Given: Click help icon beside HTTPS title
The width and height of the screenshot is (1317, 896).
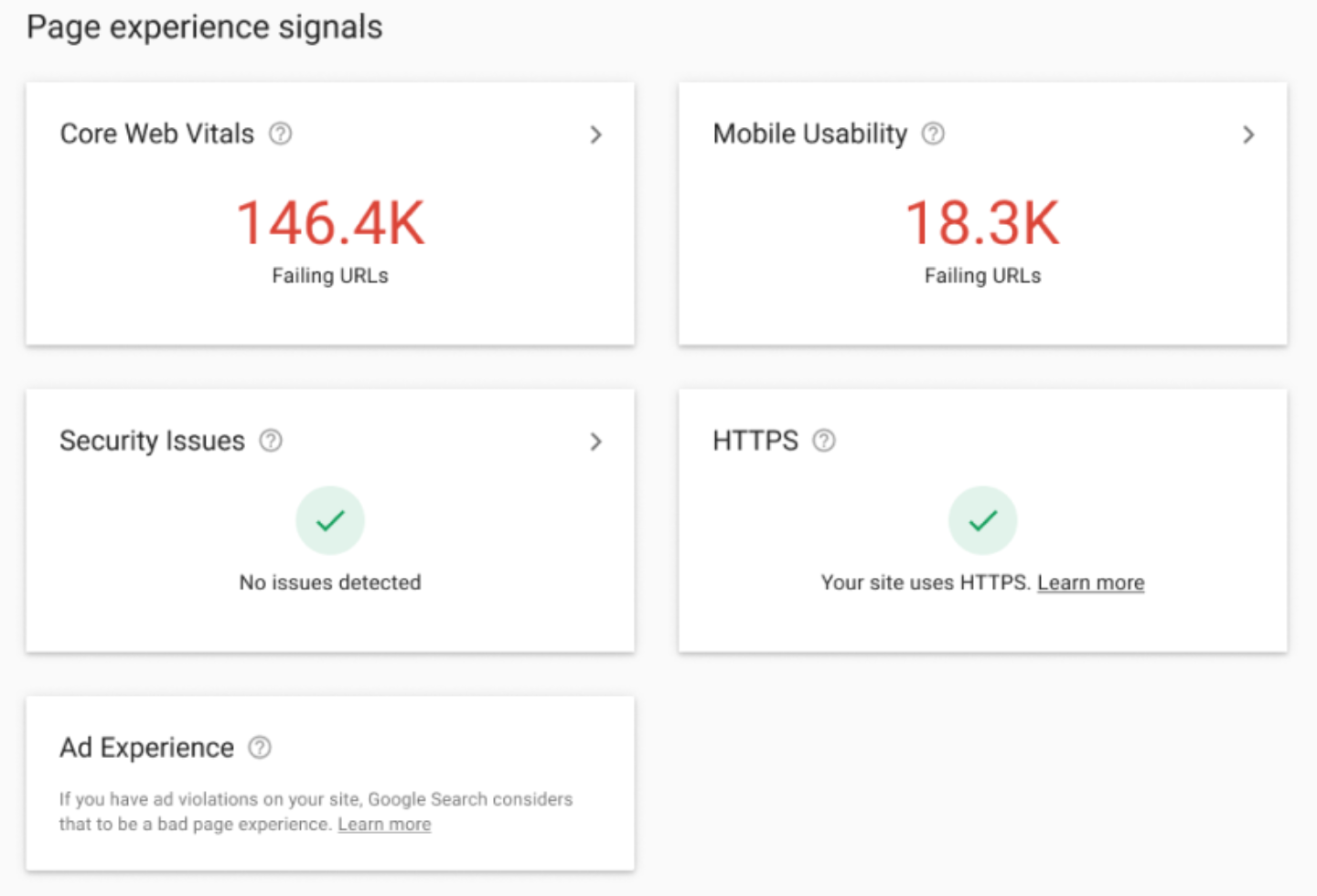Looking at the screenshot, I should (x=824, y=442).
